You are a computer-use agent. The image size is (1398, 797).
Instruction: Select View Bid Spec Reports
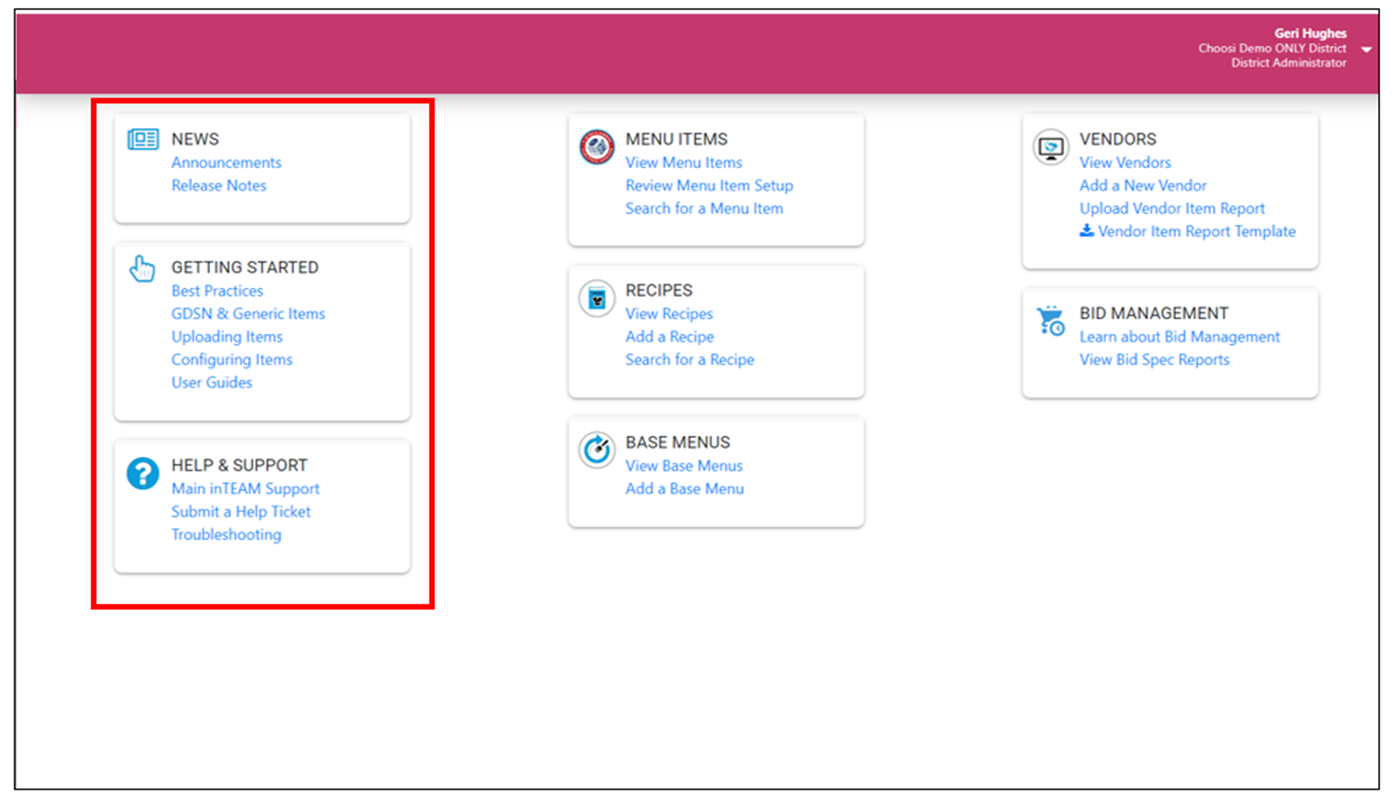[1154, 359]
